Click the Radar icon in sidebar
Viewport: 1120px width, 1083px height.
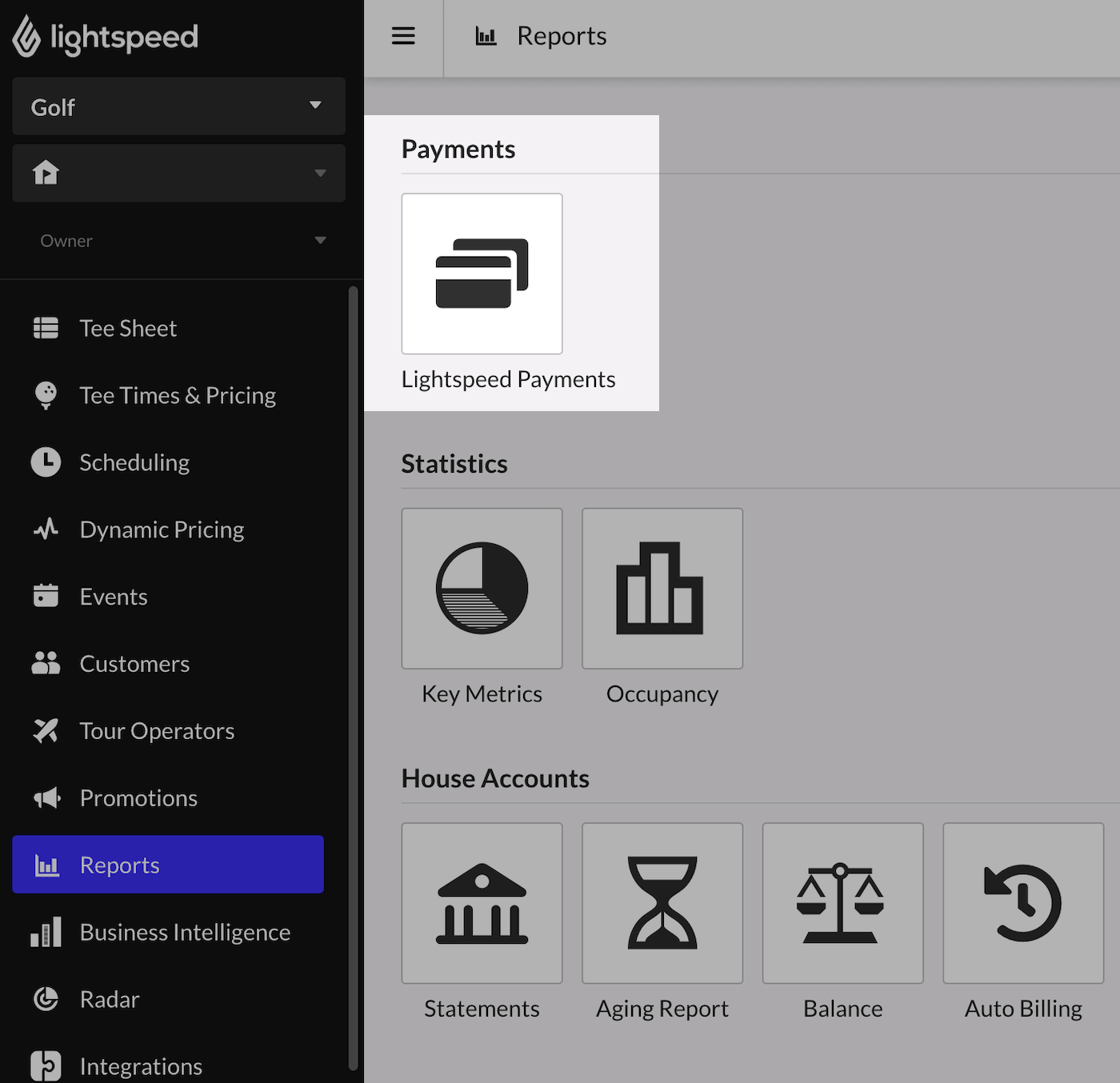tap(46, 999)
